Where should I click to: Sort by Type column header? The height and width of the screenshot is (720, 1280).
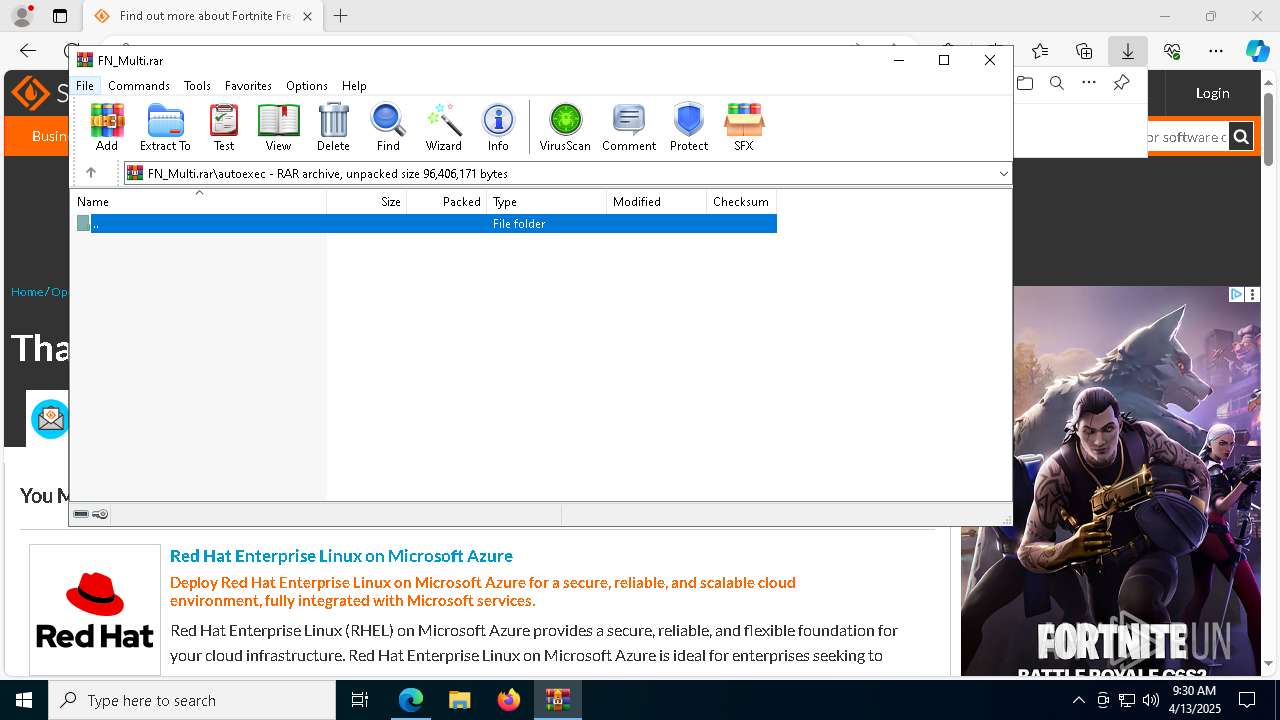click(547, 202)
